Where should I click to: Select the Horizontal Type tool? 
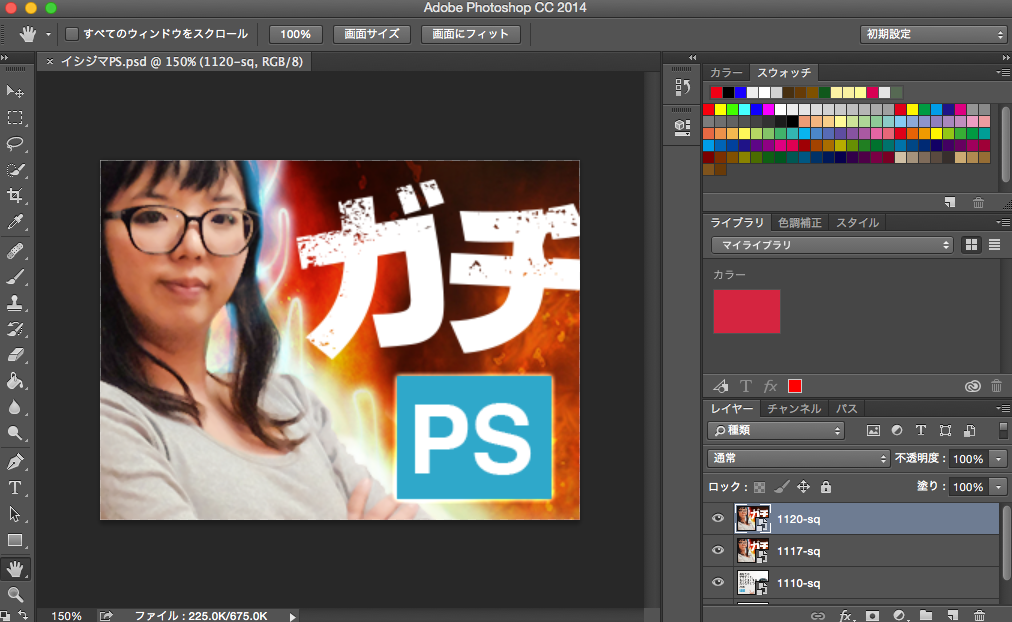click(x=16, y=488)
